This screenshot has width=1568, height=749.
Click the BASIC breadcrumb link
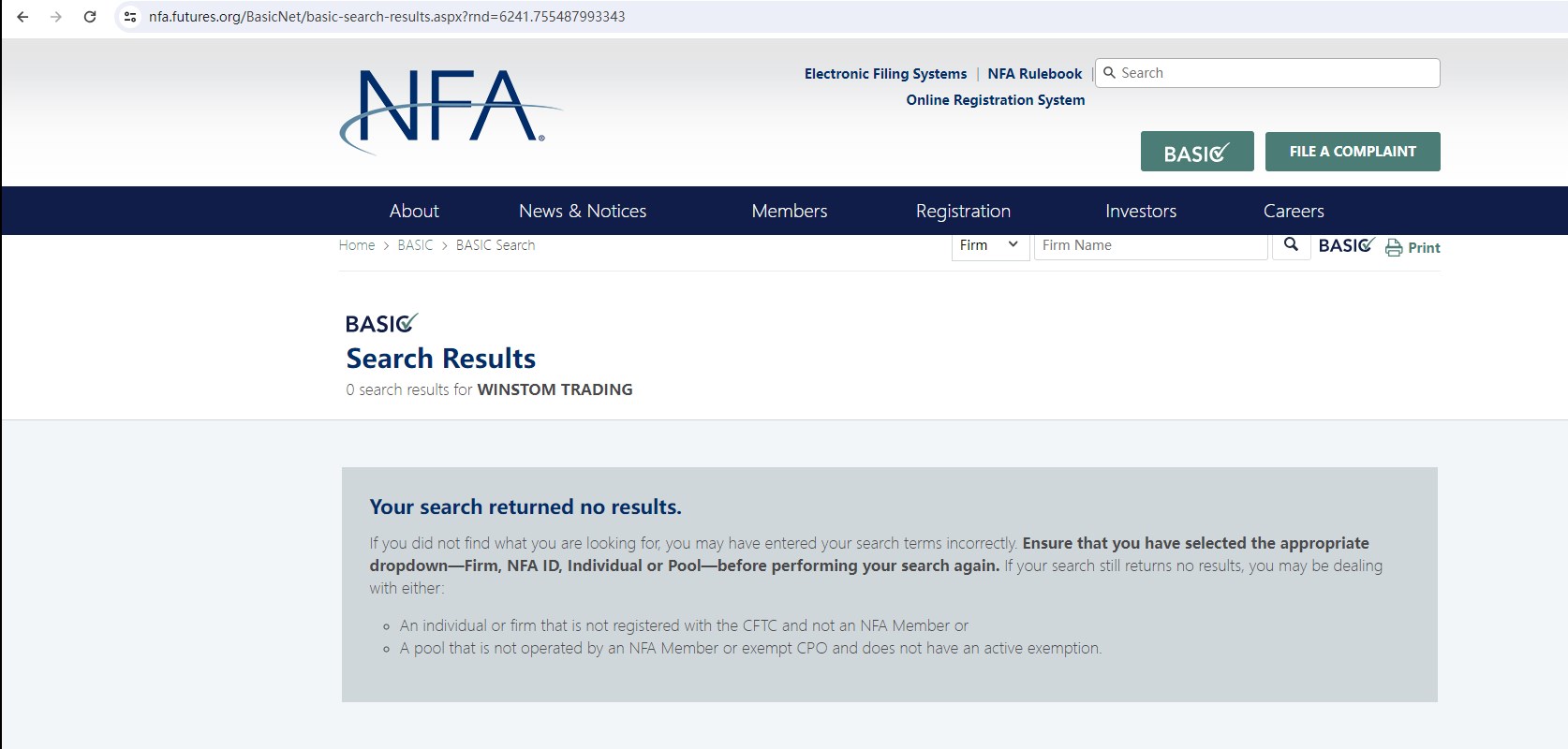coord(415,245)
